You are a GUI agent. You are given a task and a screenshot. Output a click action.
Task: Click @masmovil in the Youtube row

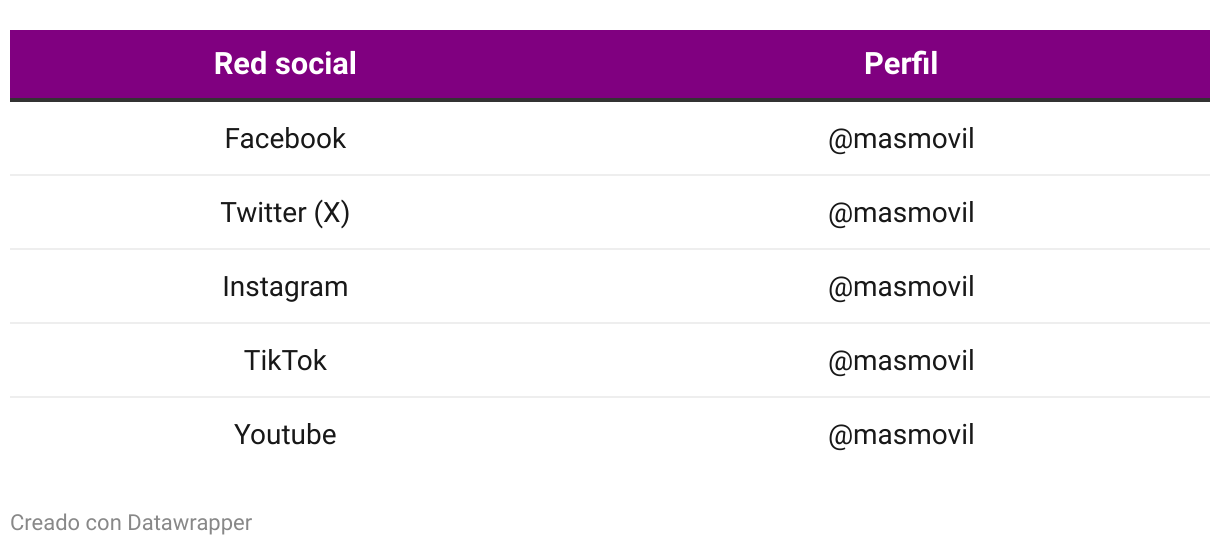tap(900, 435)
